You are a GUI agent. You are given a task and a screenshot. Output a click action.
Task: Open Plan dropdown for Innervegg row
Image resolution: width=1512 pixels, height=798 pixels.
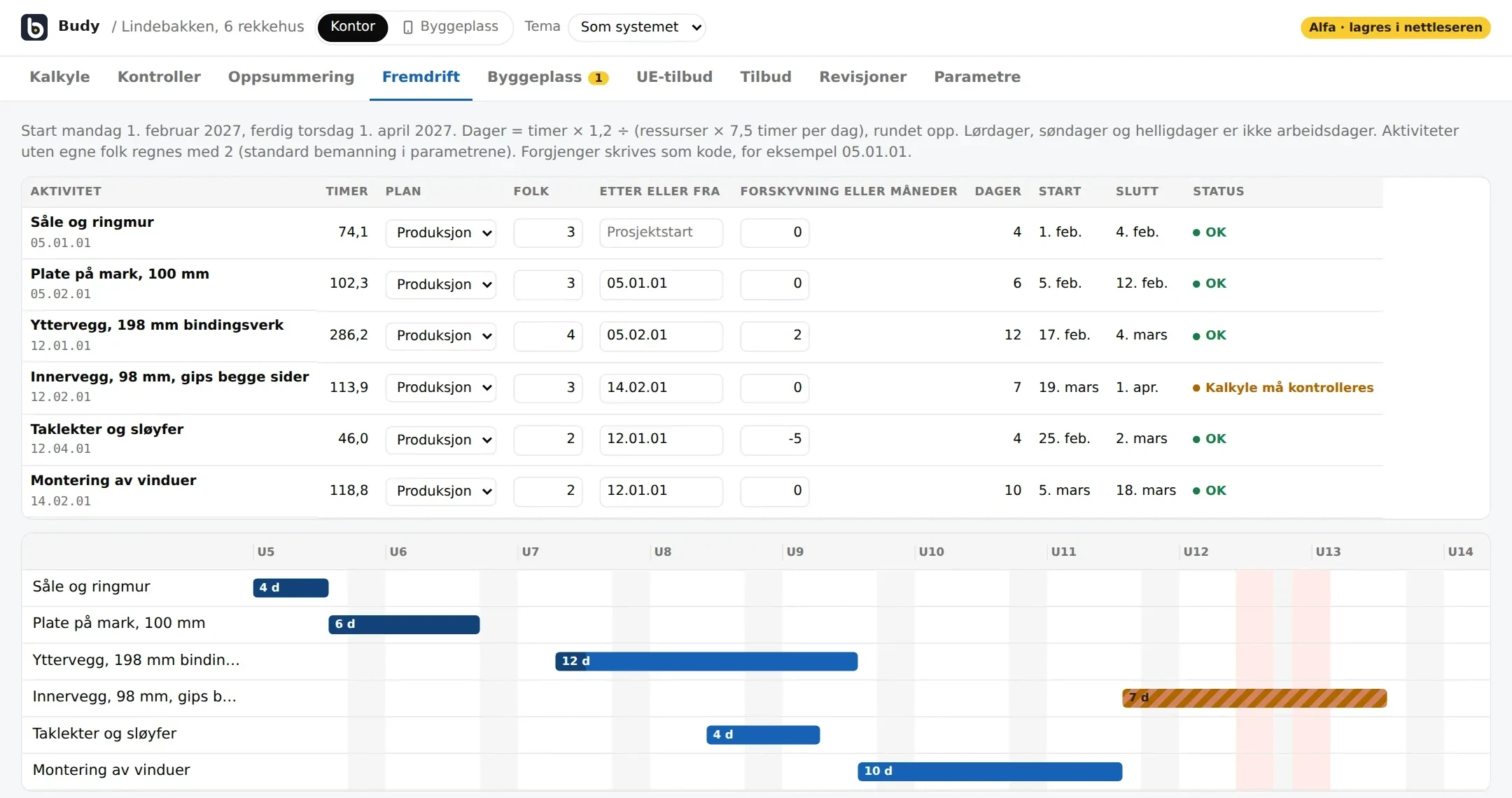pos(441,388)
